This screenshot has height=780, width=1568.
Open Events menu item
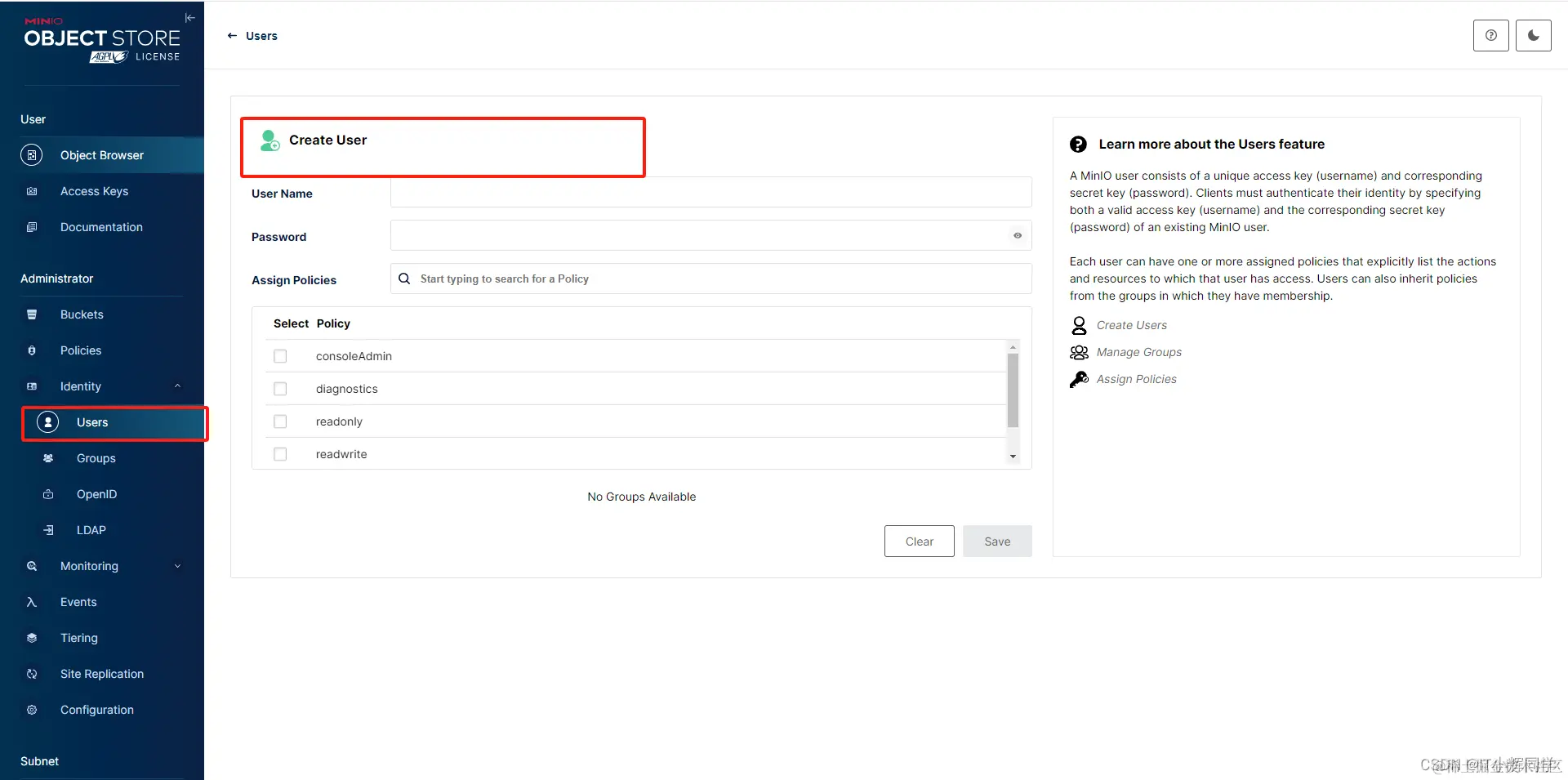point(102,602)
